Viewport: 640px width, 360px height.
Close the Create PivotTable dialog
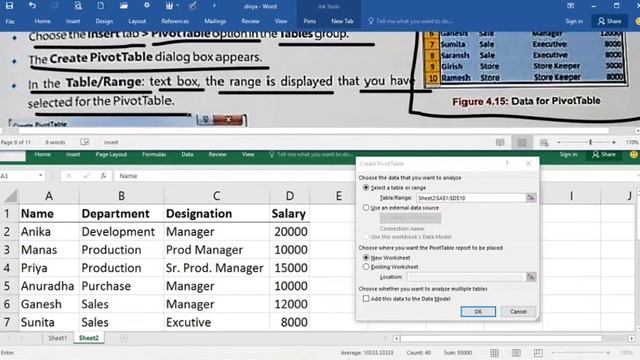pos(528,163)
